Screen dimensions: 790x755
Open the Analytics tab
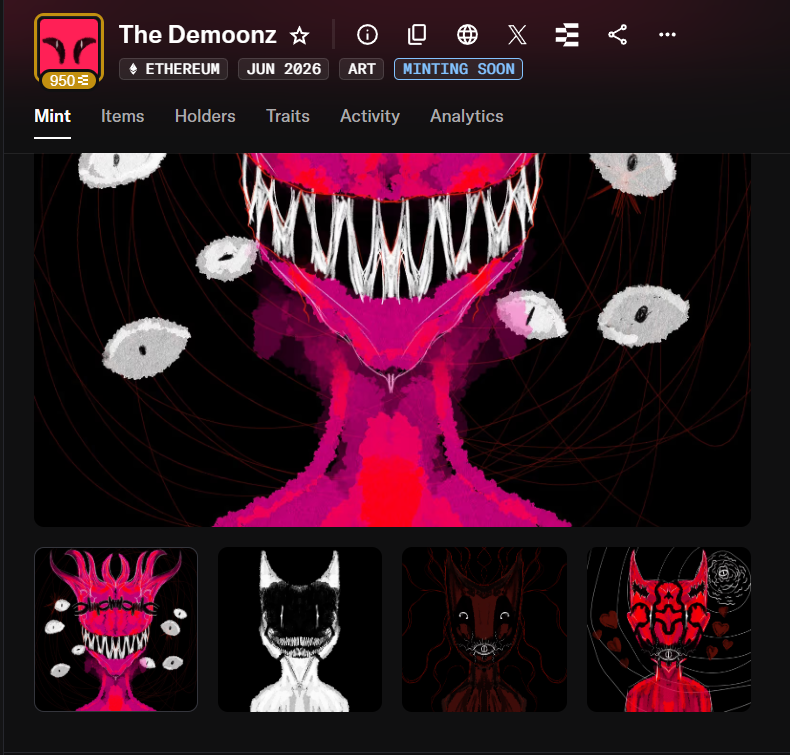point(467,116)
